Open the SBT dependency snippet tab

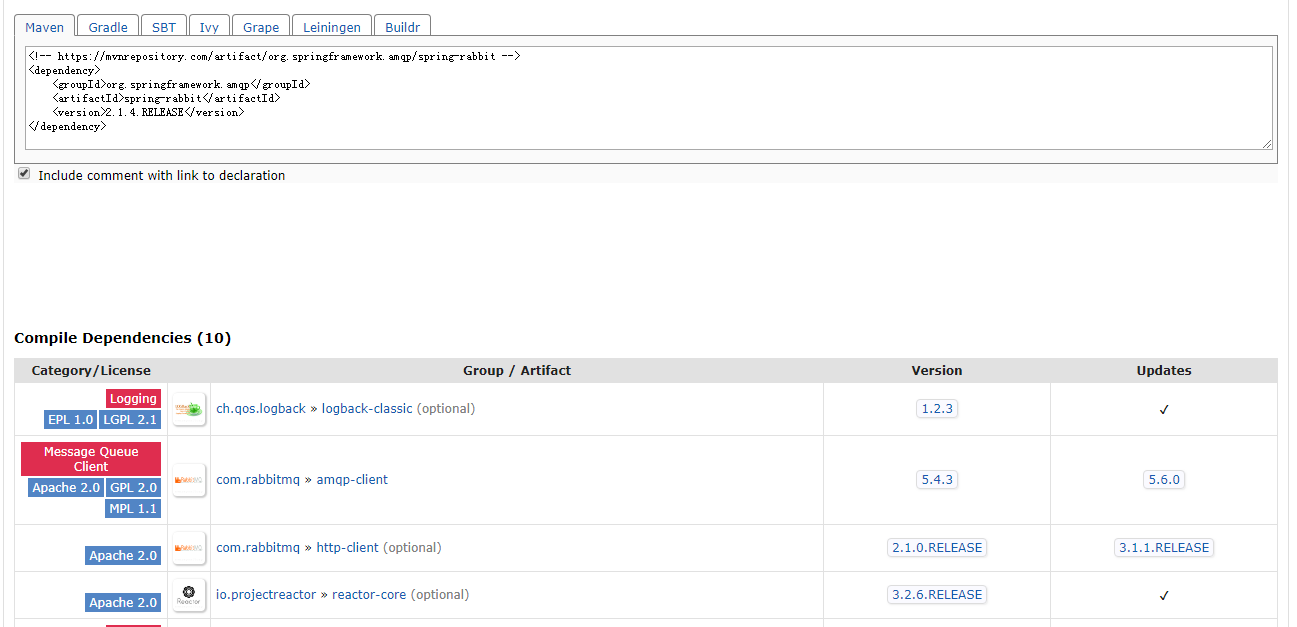click(x=163, y=26)
